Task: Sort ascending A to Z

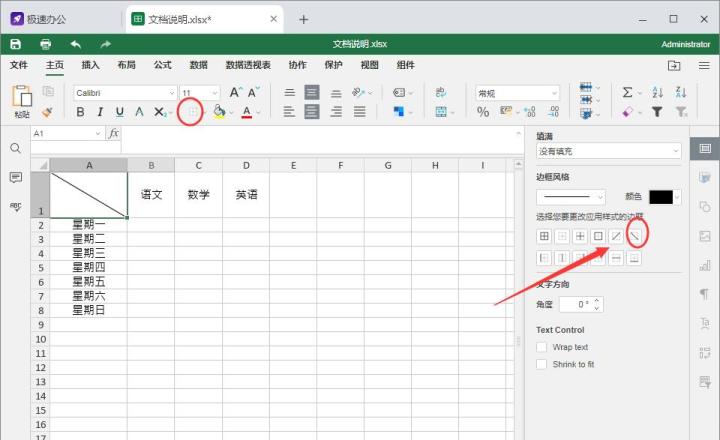Action: (x=658, y=92)
